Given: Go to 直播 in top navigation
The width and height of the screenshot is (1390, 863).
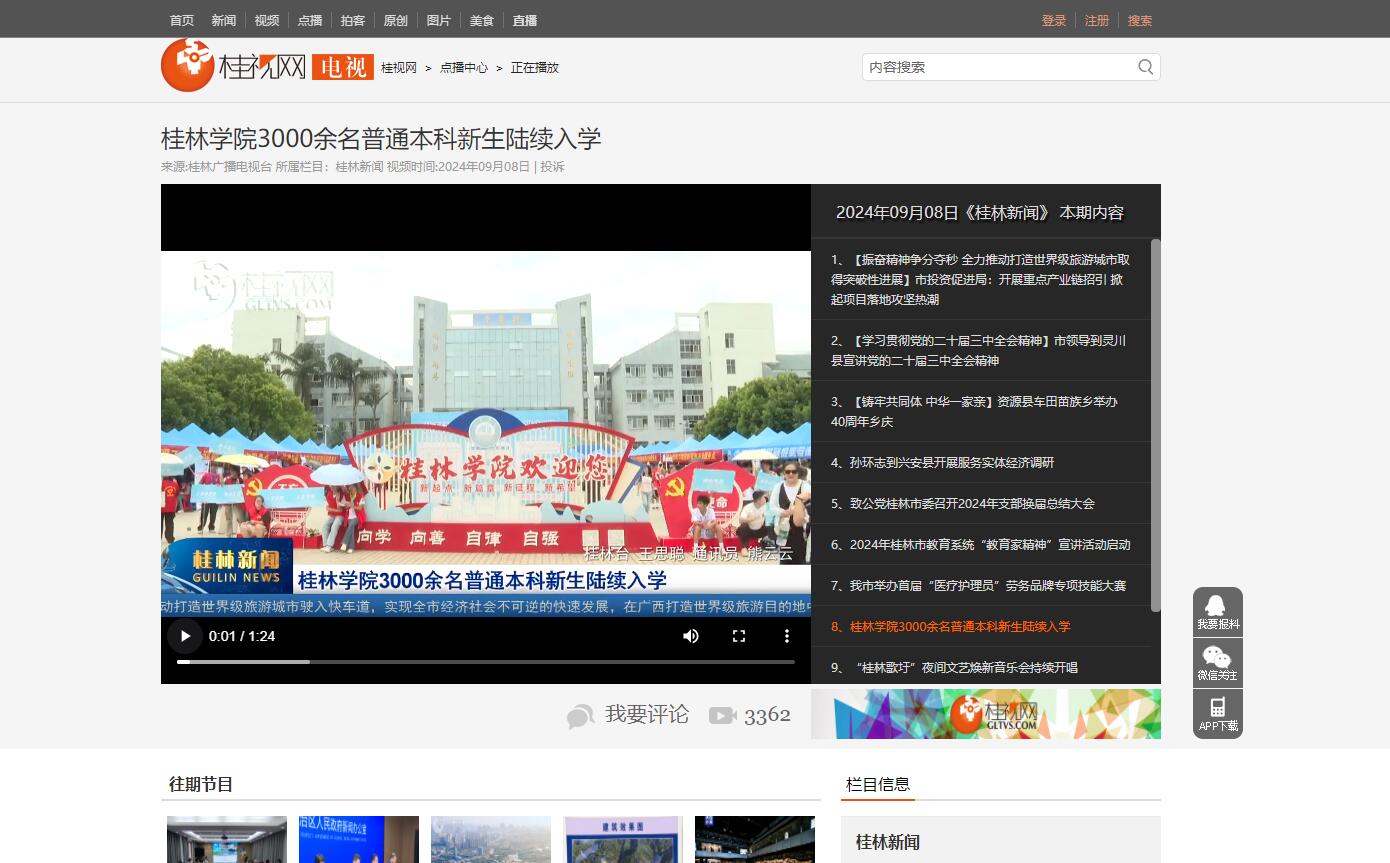Looking at the screenshot, I should [525, 20].
